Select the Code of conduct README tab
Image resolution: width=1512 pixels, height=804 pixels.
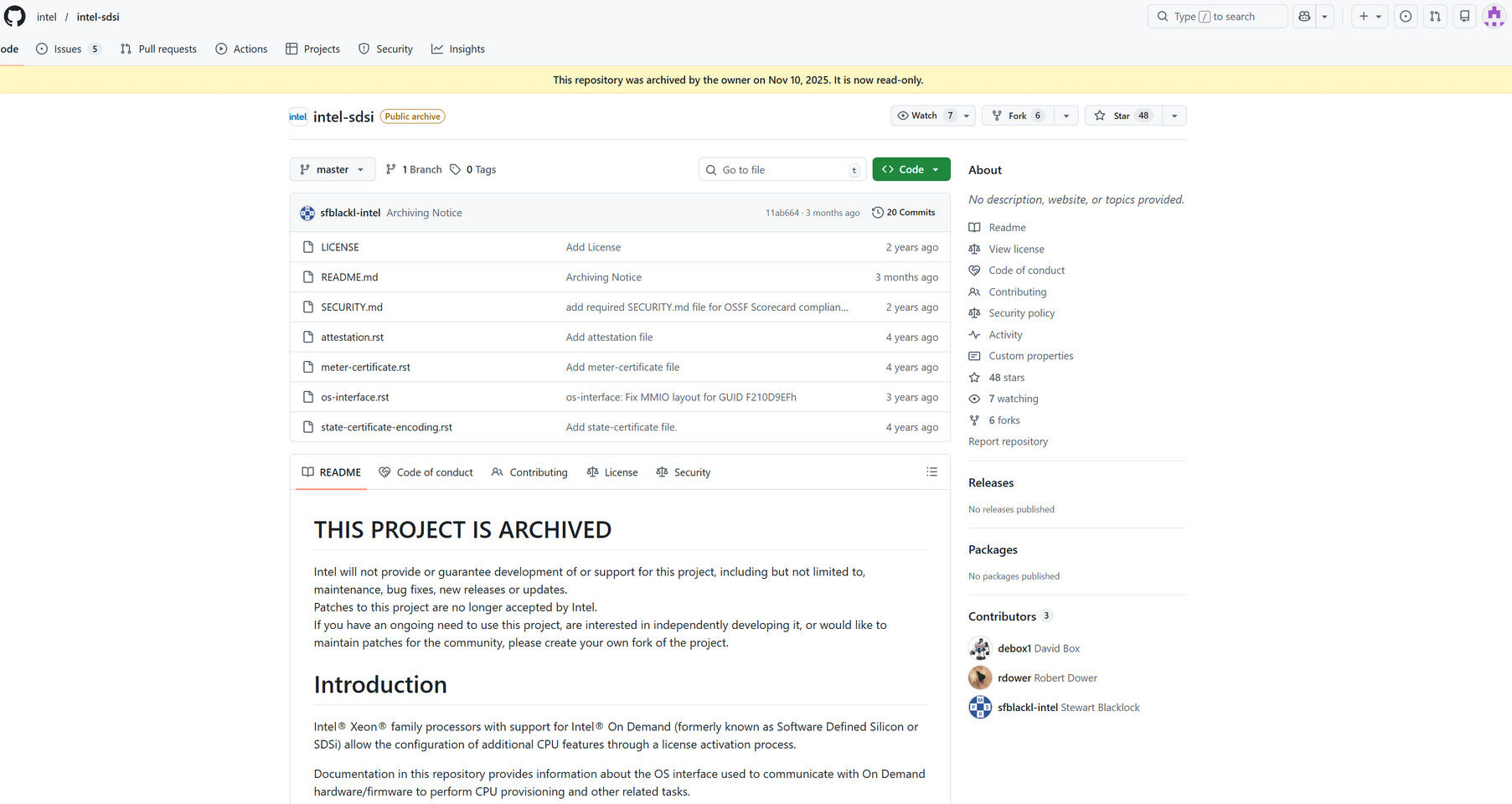point(426,472)
